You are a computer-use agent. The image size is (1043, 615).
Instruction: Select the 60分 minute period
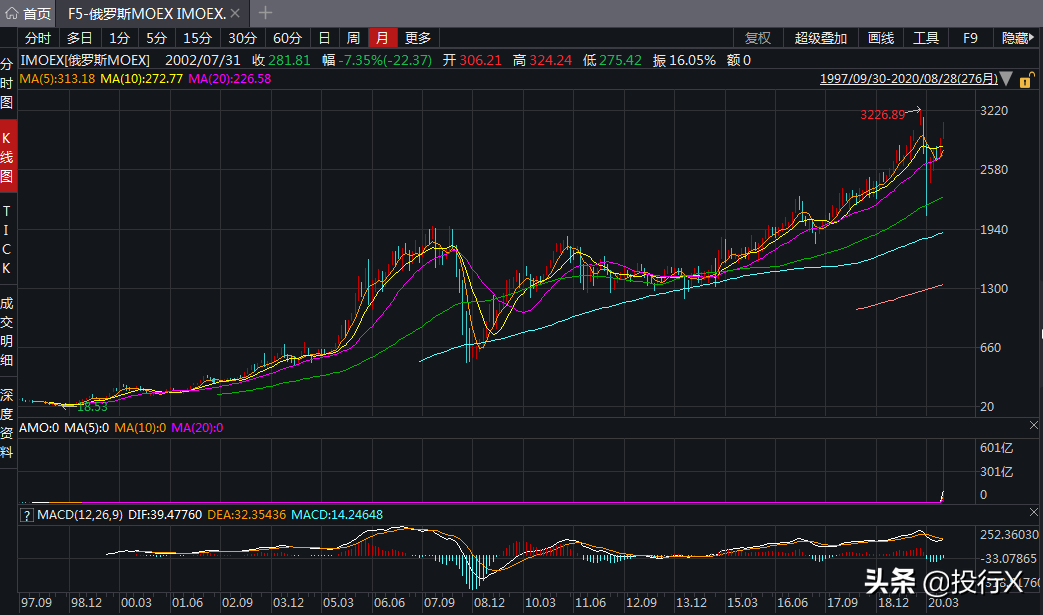pyautogui.click(x=287, y=38)
